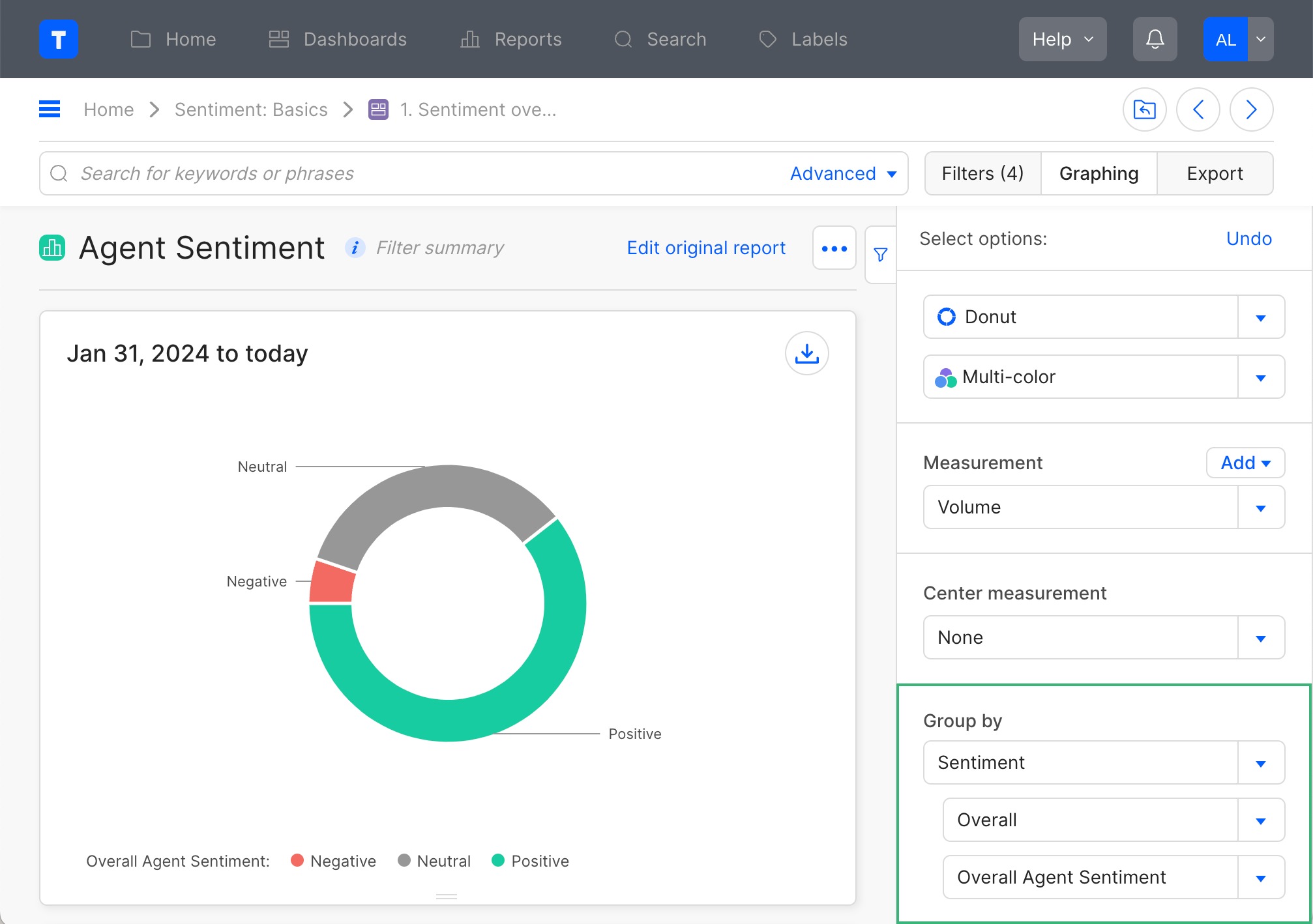Click the funnel filter icon

pyautogui.click(x=881, y=255)
